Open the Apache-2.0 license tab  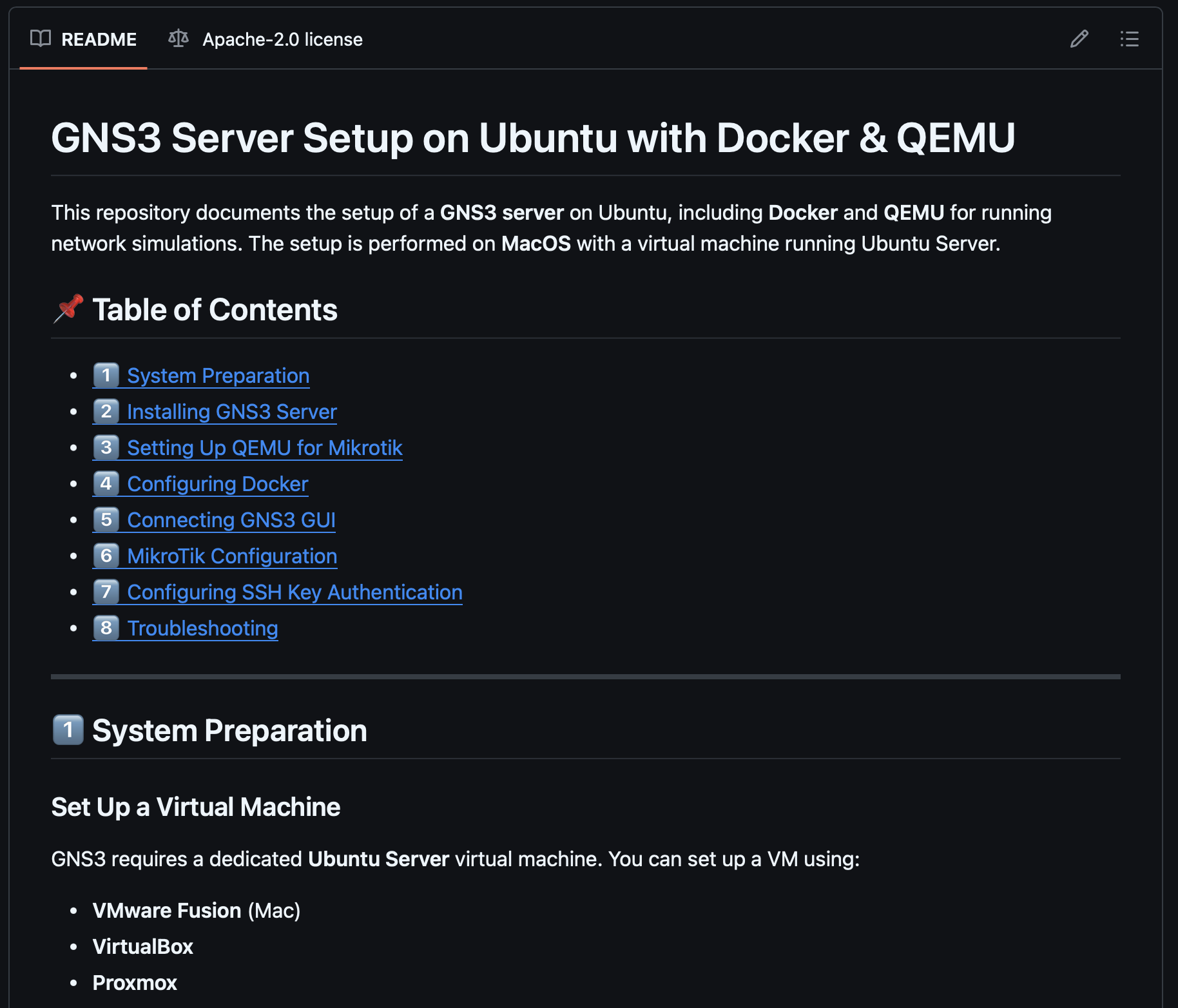click(266, 39)
